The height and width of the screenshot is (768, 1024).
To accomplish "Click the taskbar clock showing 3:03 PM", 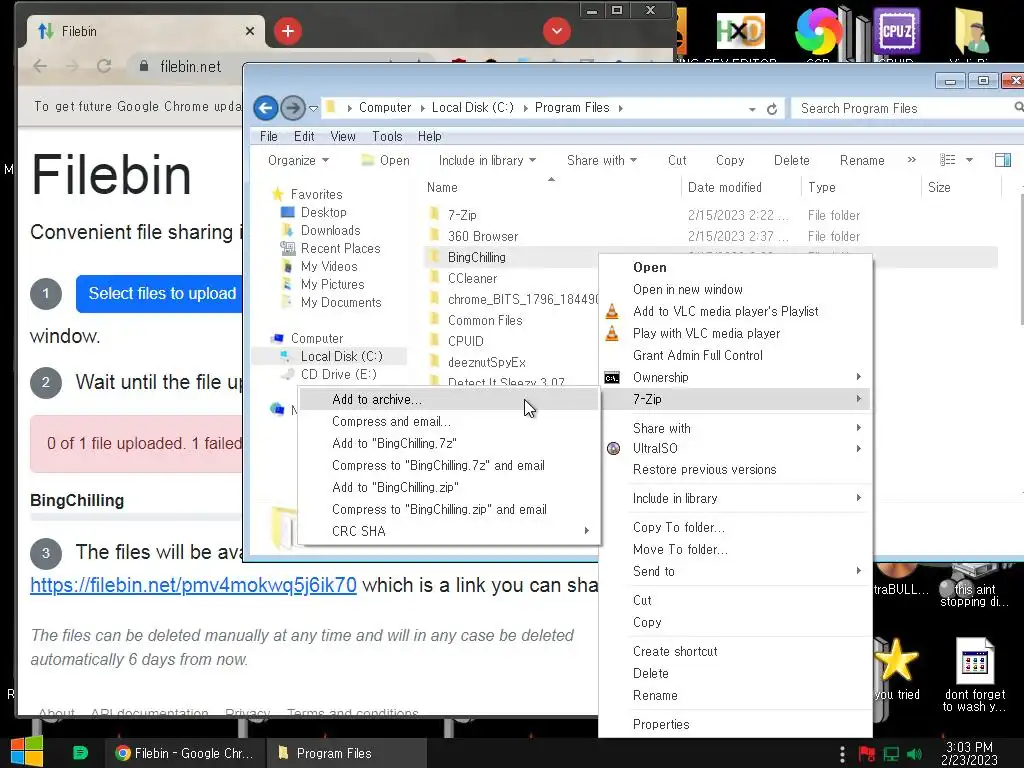I will (x=969, y=753).
